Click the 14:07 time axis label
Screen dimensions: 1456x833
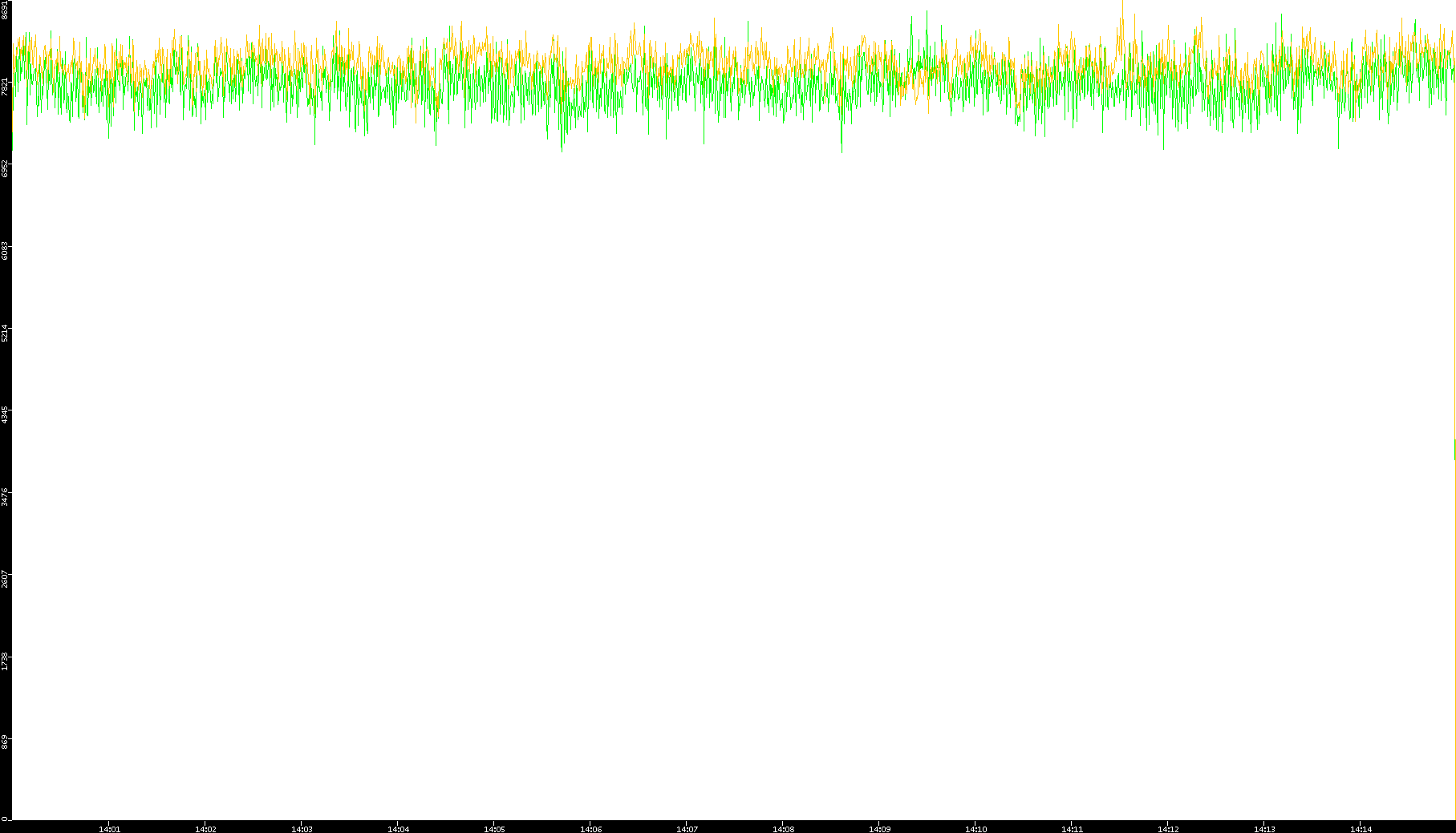(687, 828)
